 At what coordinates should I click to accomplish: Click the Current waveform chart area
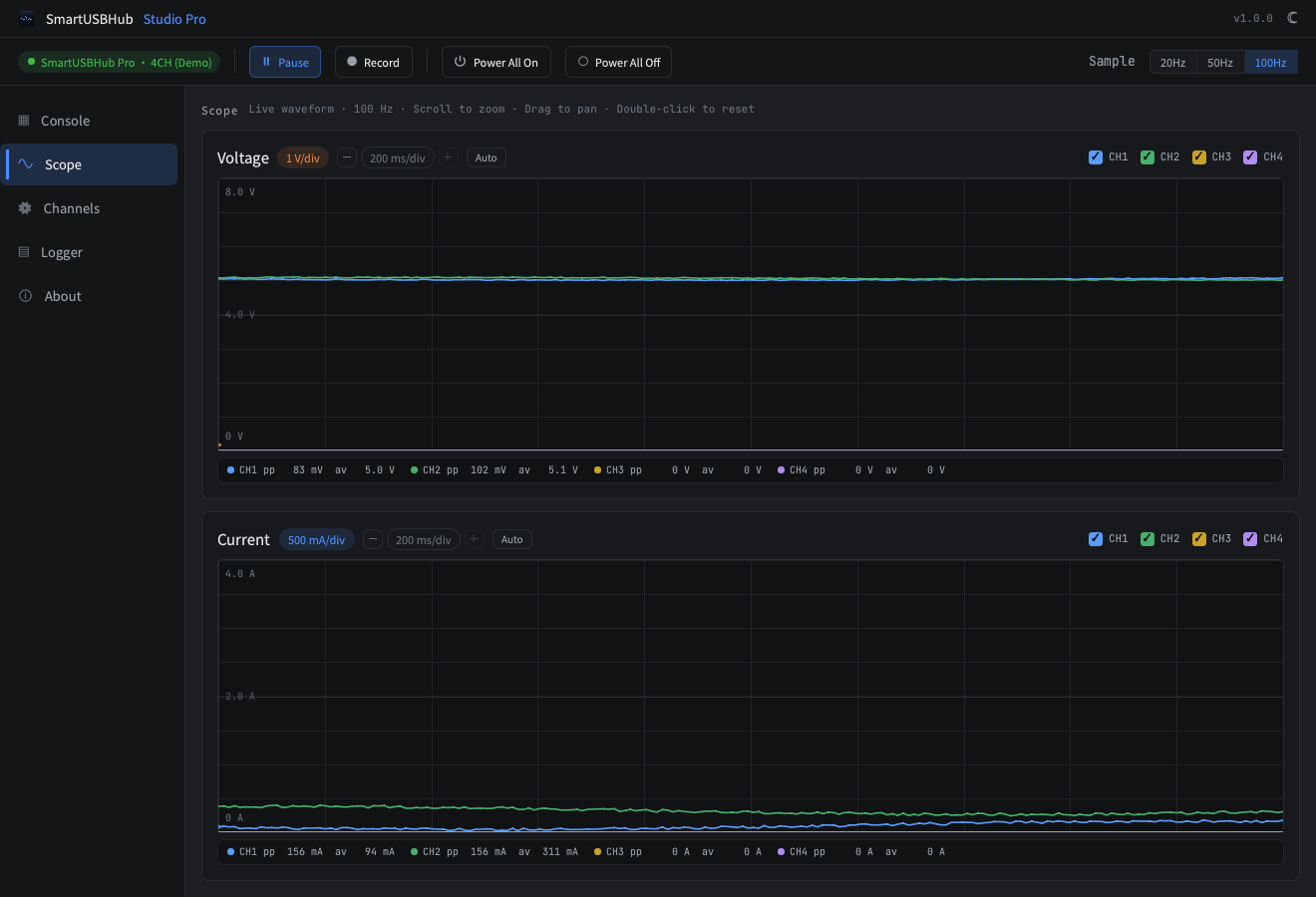[x=750, y=696]
